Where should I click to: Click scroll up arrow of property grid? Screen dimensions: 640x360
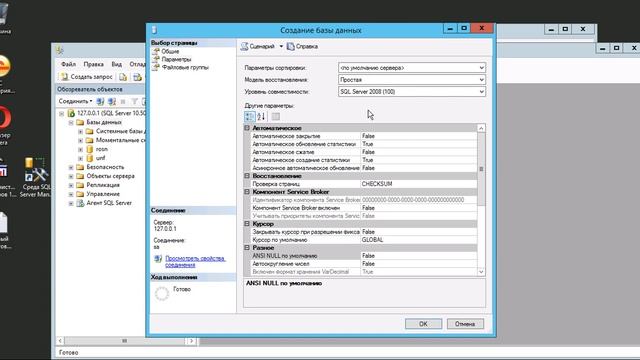[x=481, y=128]
